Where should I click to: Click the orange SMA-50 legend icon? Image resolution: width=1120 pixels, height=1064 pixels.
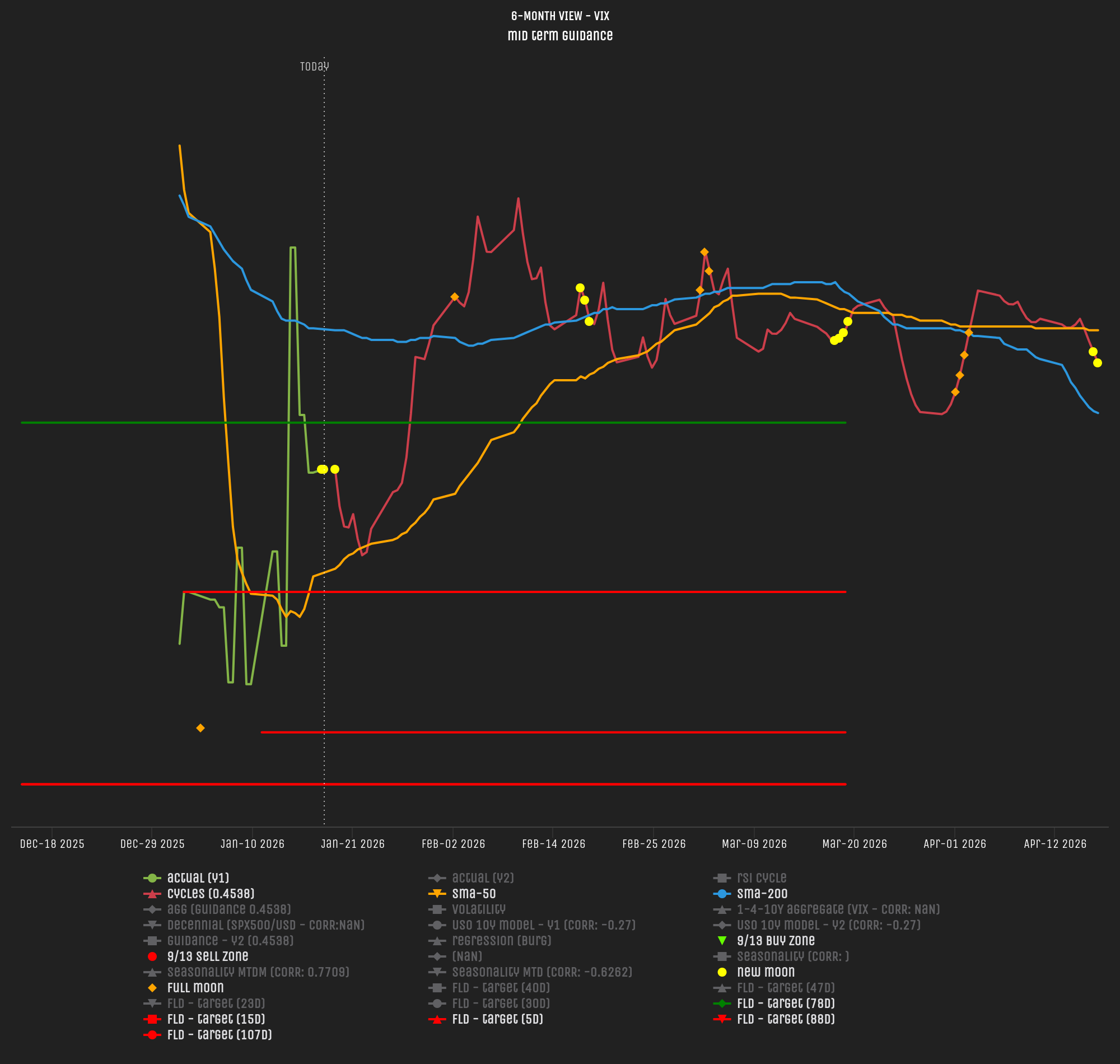pos(437,893)
